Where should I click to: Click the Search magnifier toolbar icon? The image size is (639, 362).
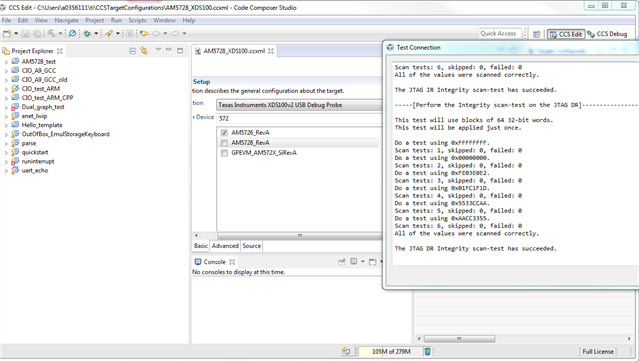[x=72, y=33]
